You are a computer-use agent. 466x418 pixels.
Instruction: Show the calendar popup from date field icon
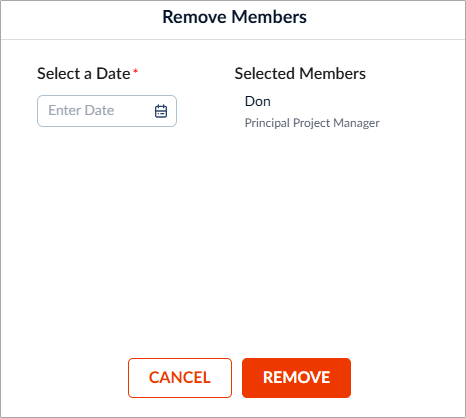161,111
